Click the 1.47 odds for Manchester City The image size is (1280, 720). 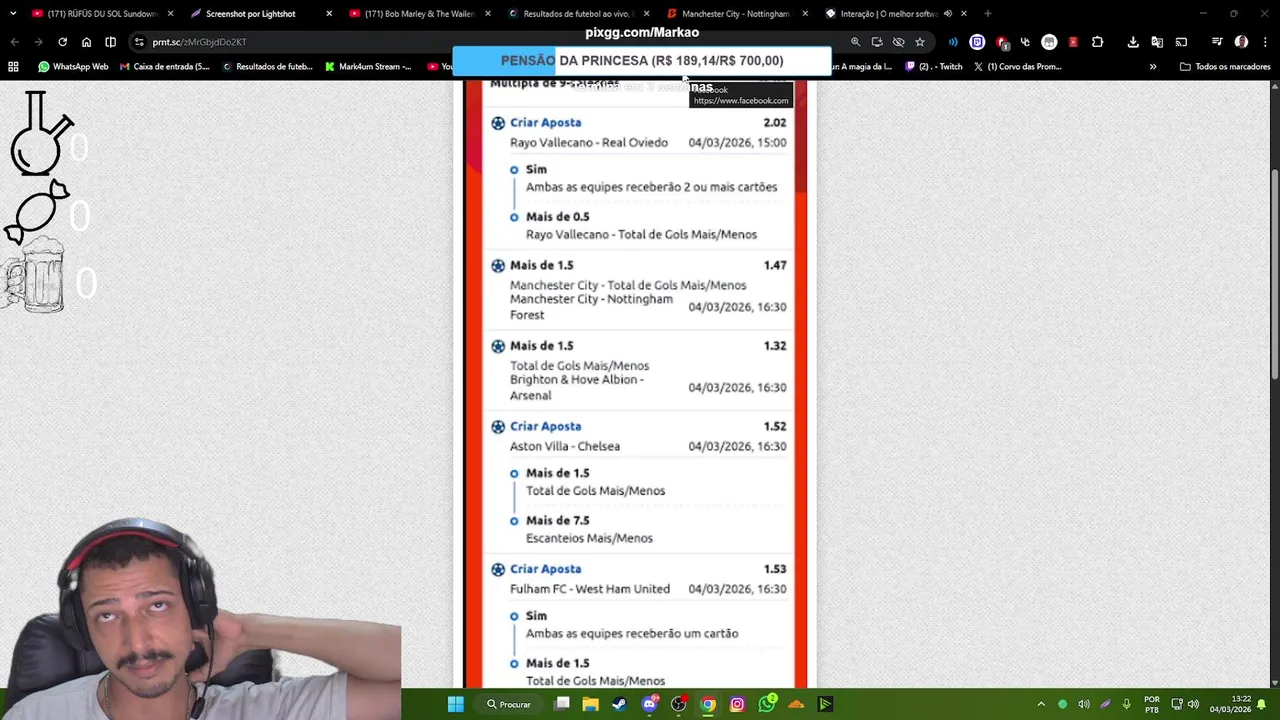[x=775, y=266]
